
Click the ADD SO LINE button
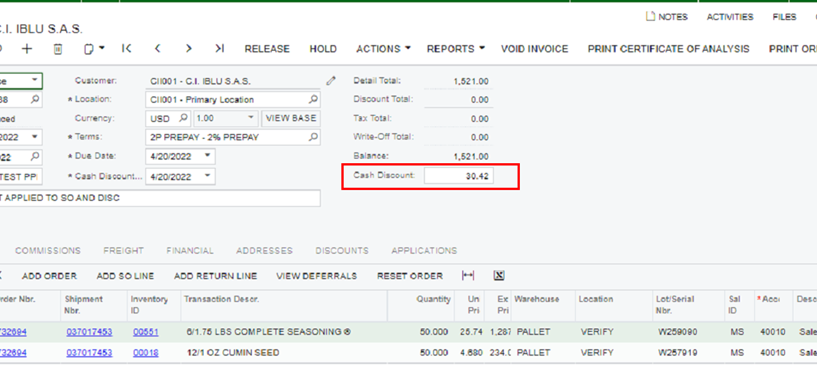(x=125, y=276)
